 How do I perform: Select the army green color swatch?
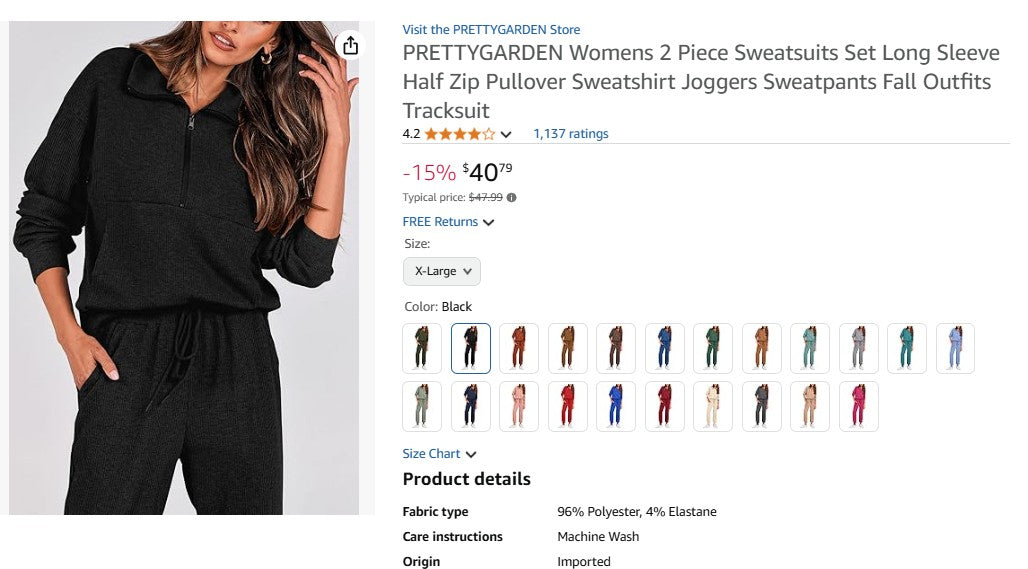[x=422, y=348]
